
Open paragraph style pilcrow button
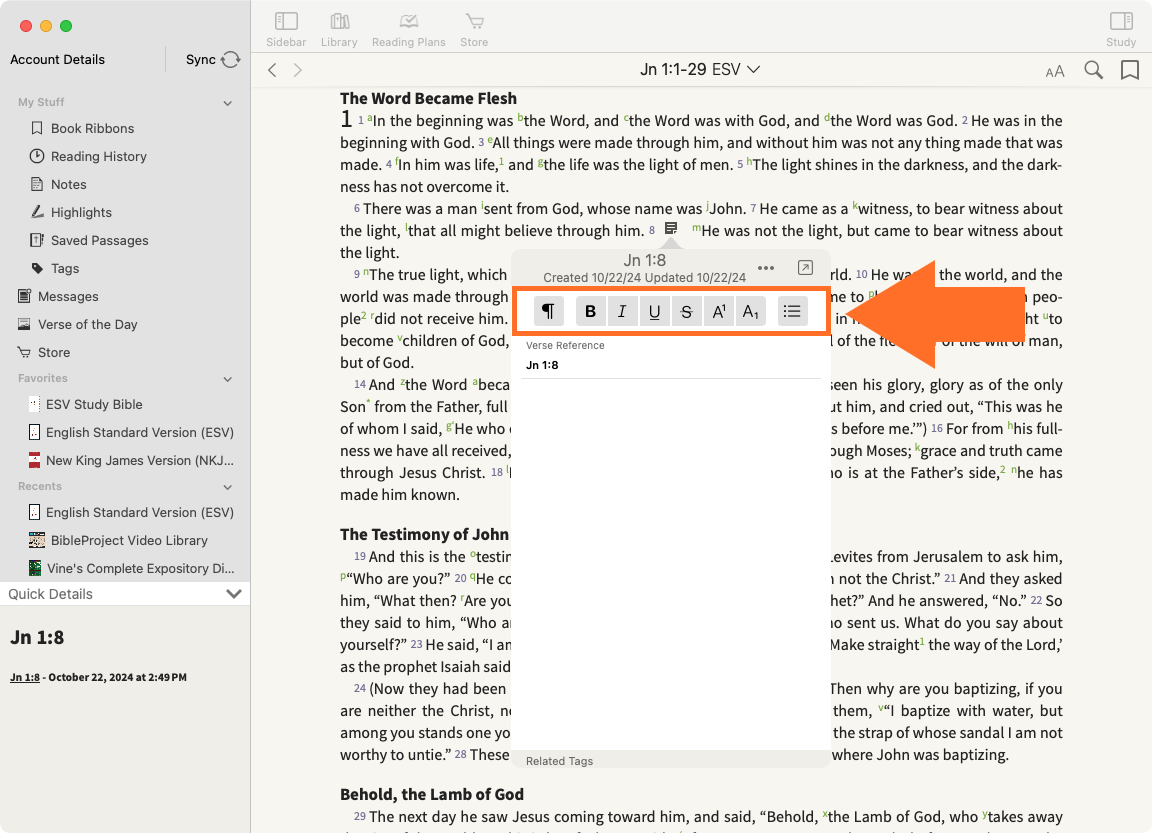(548, 311)
